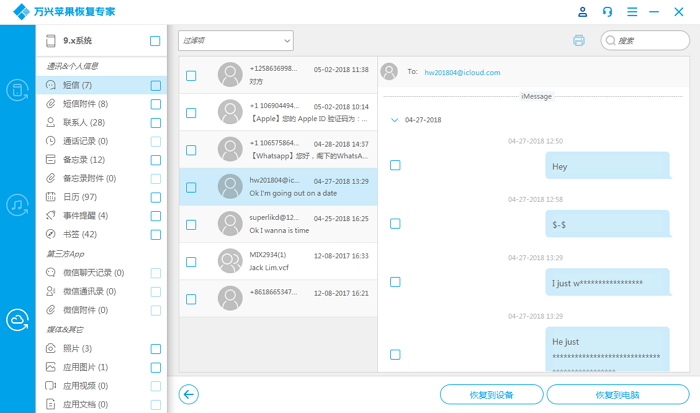Image resolution: width=700 pixels, height=413 pixels.
Task: Toggle the 9.x系统 select-all checkbox
Action: click(x=155, y=41)
